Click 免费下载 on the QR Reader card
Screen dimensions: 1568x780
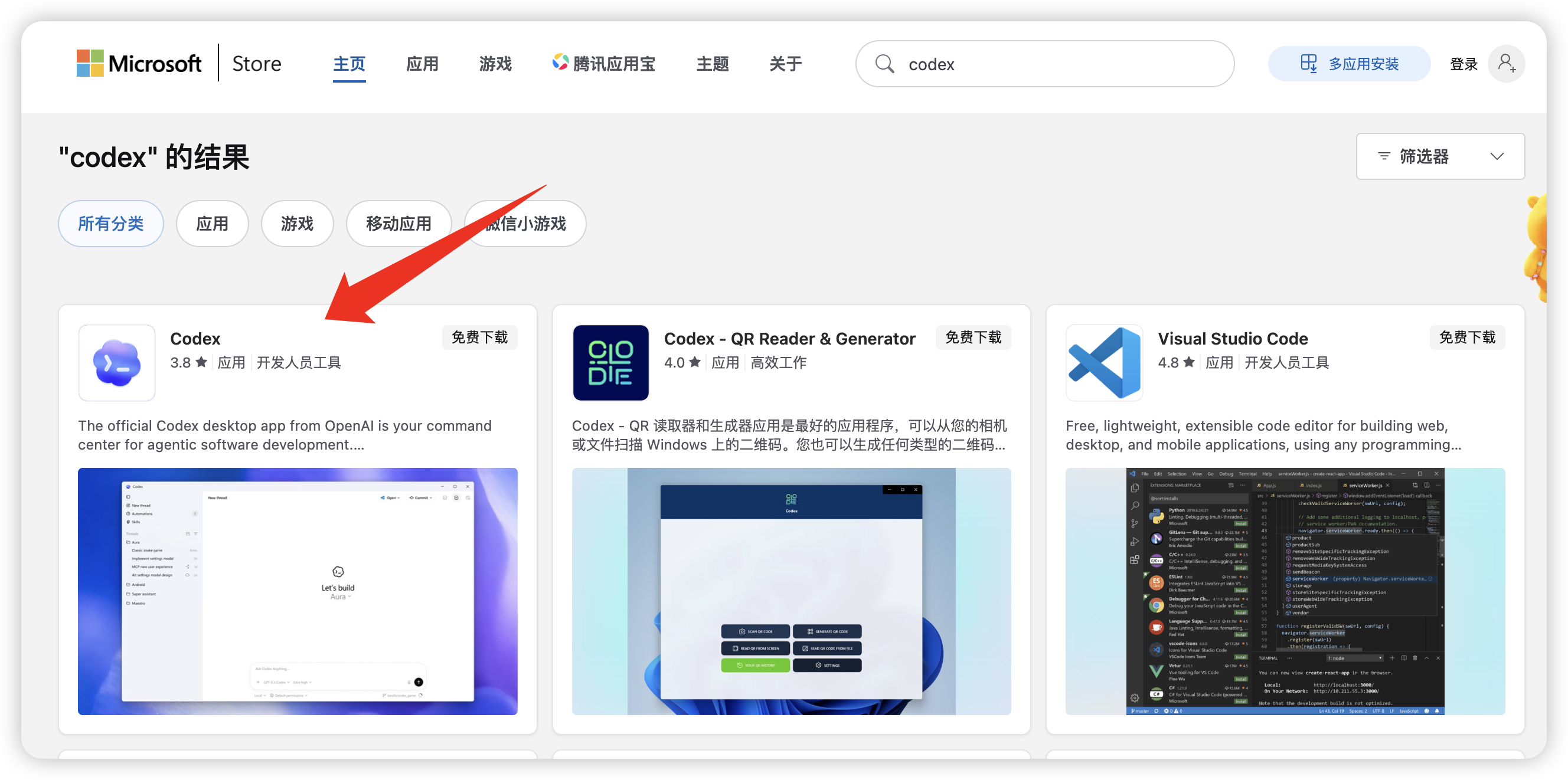(x=974, y=337)
